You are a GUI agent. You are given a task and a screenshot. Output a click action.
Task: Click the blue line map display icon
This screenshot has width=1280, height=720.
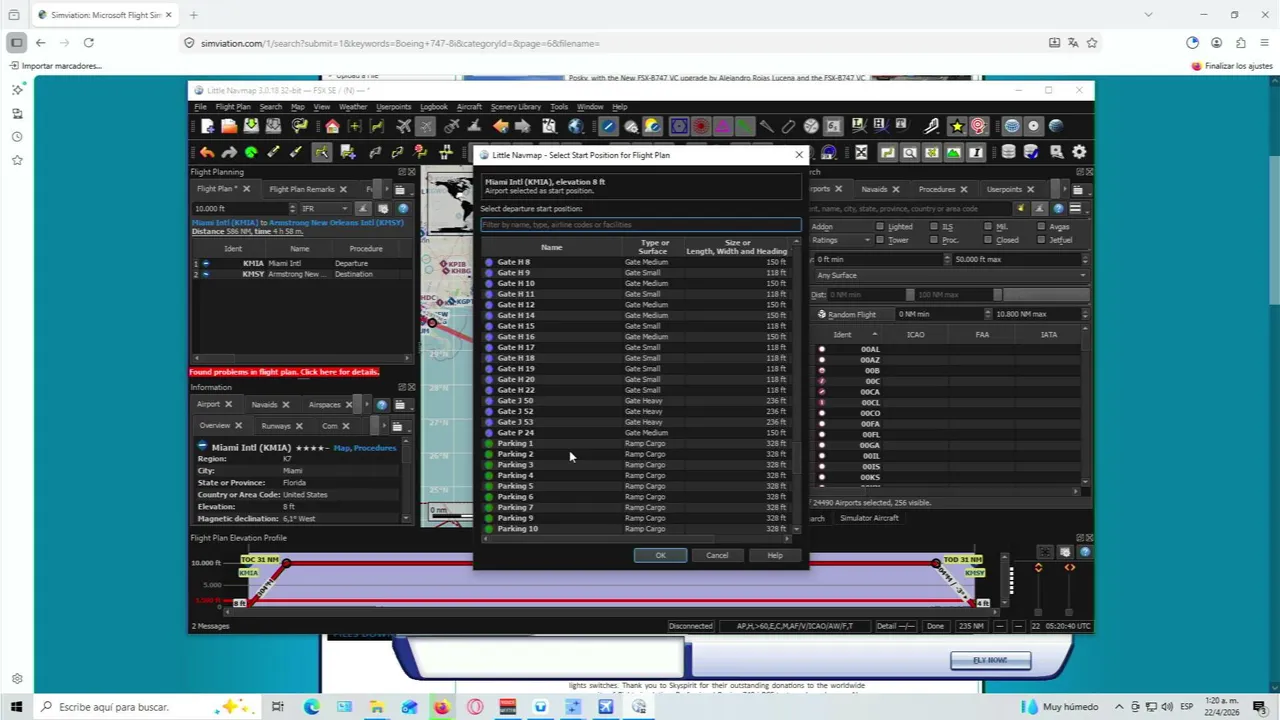pos(608,126)
